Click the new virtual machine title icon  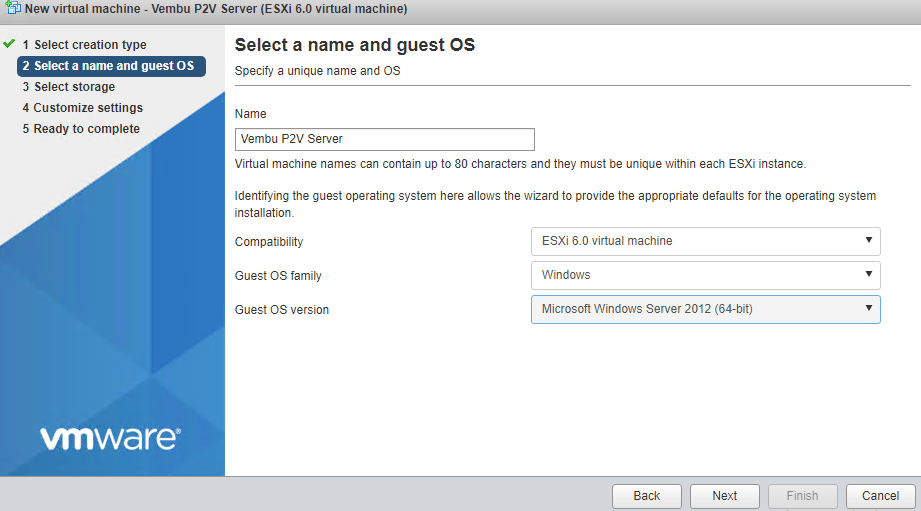point(13,8)
